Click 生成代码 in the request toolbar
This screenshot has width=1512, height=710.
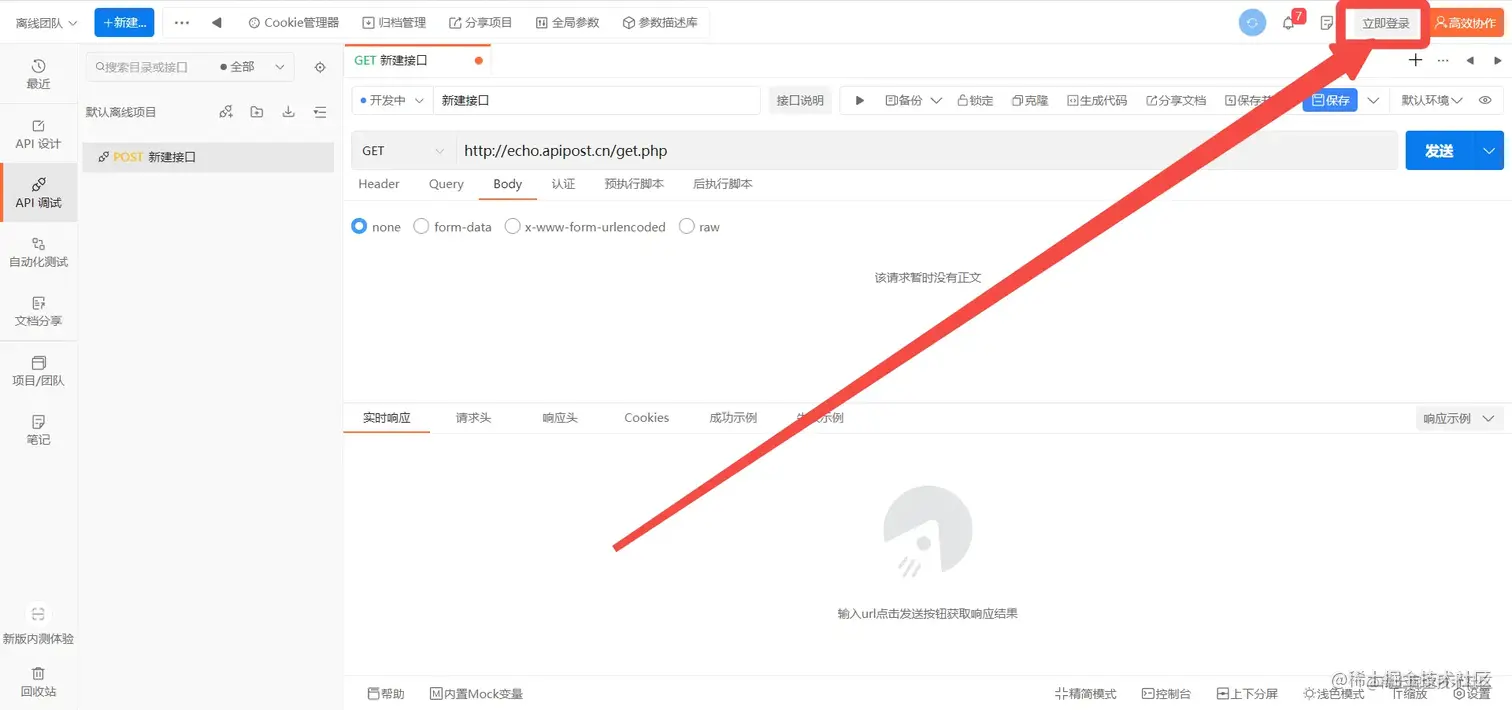(x=1096, y=100)
